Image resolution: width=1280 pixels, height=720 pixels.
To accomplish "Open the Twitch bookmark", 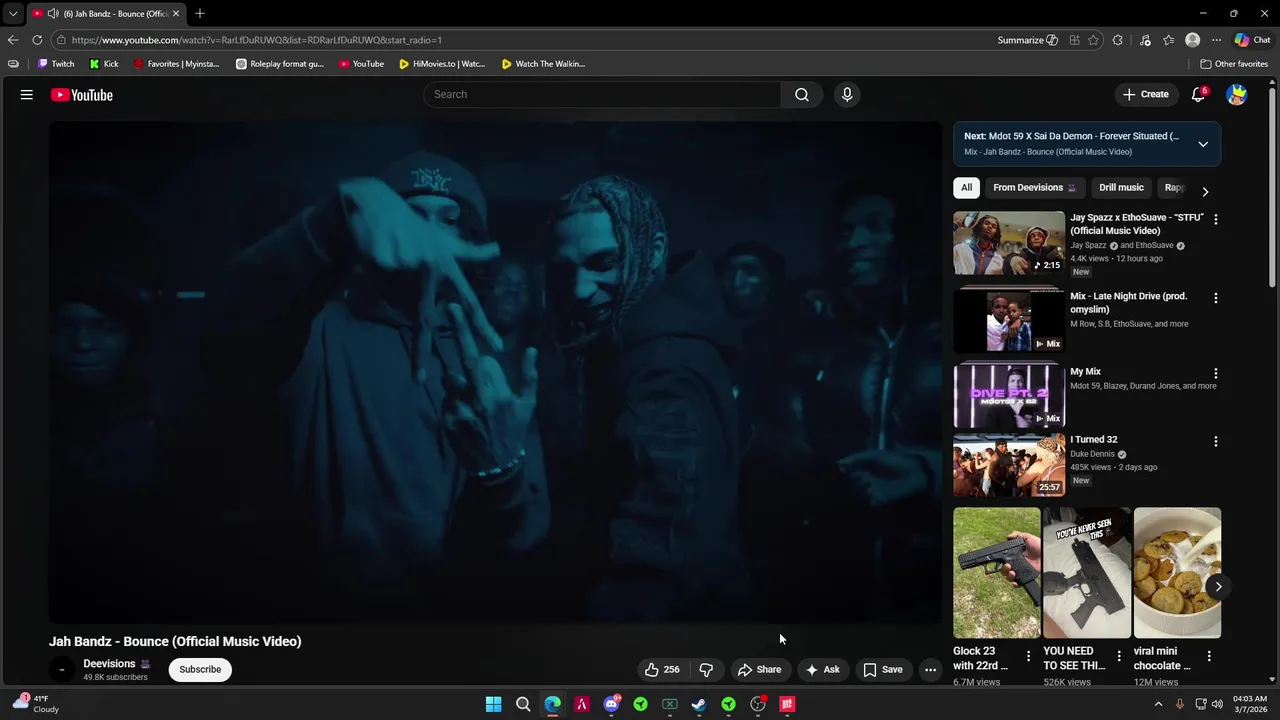I will click(56, 64).
